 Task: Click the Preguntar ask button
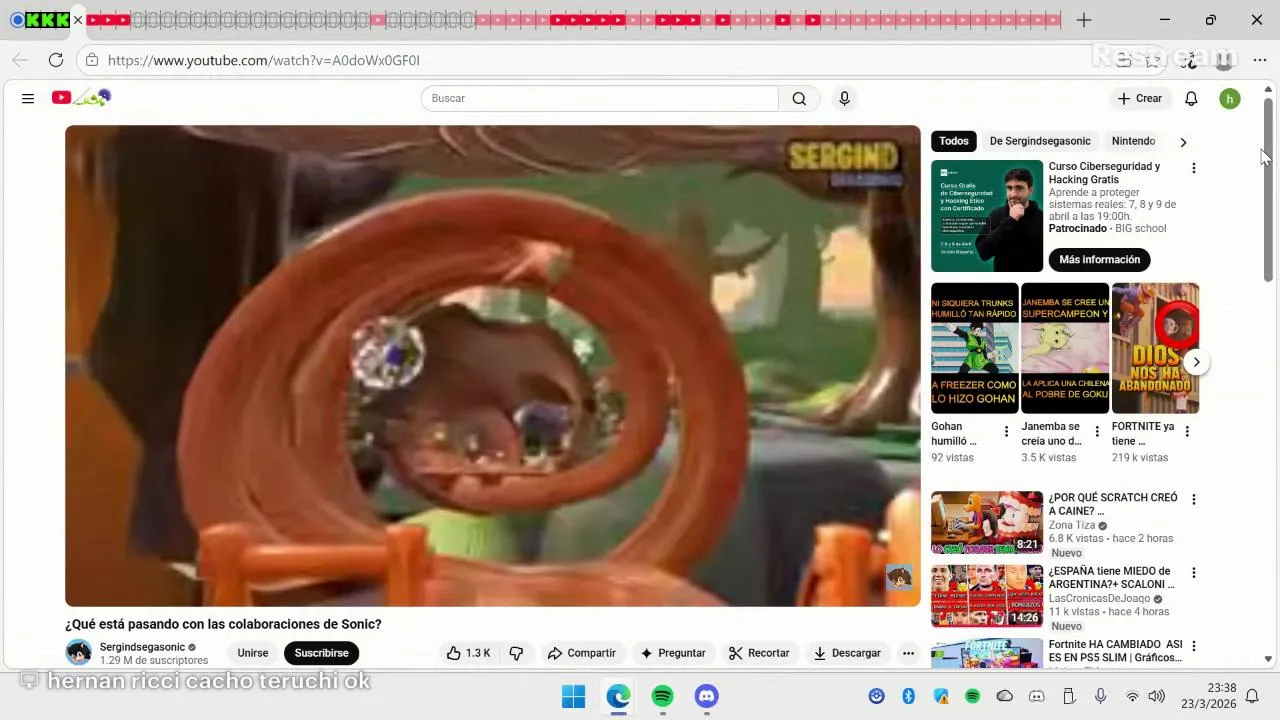point(673,653)
